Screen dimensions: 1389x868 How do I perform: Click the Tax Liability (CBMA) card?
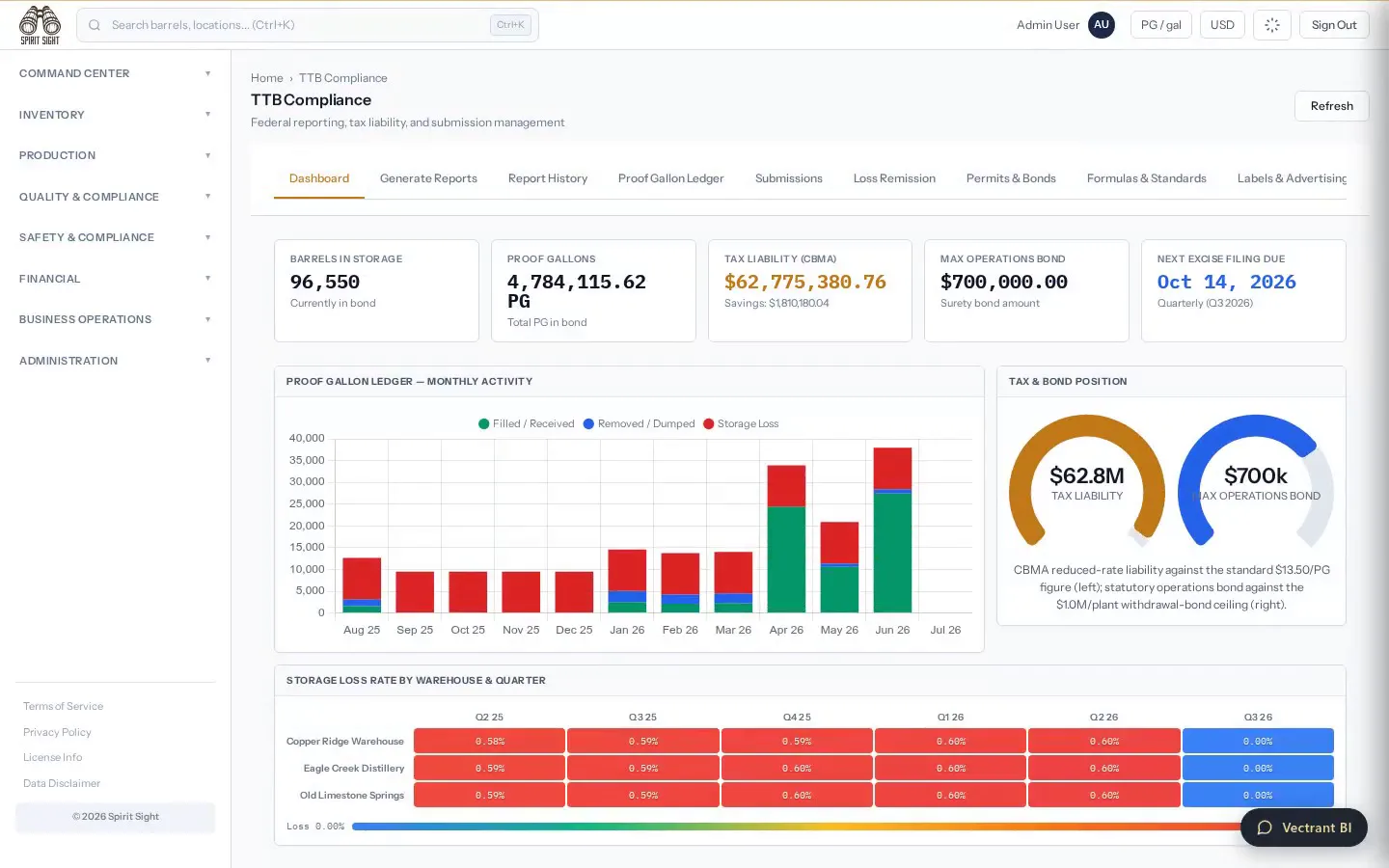810,290
